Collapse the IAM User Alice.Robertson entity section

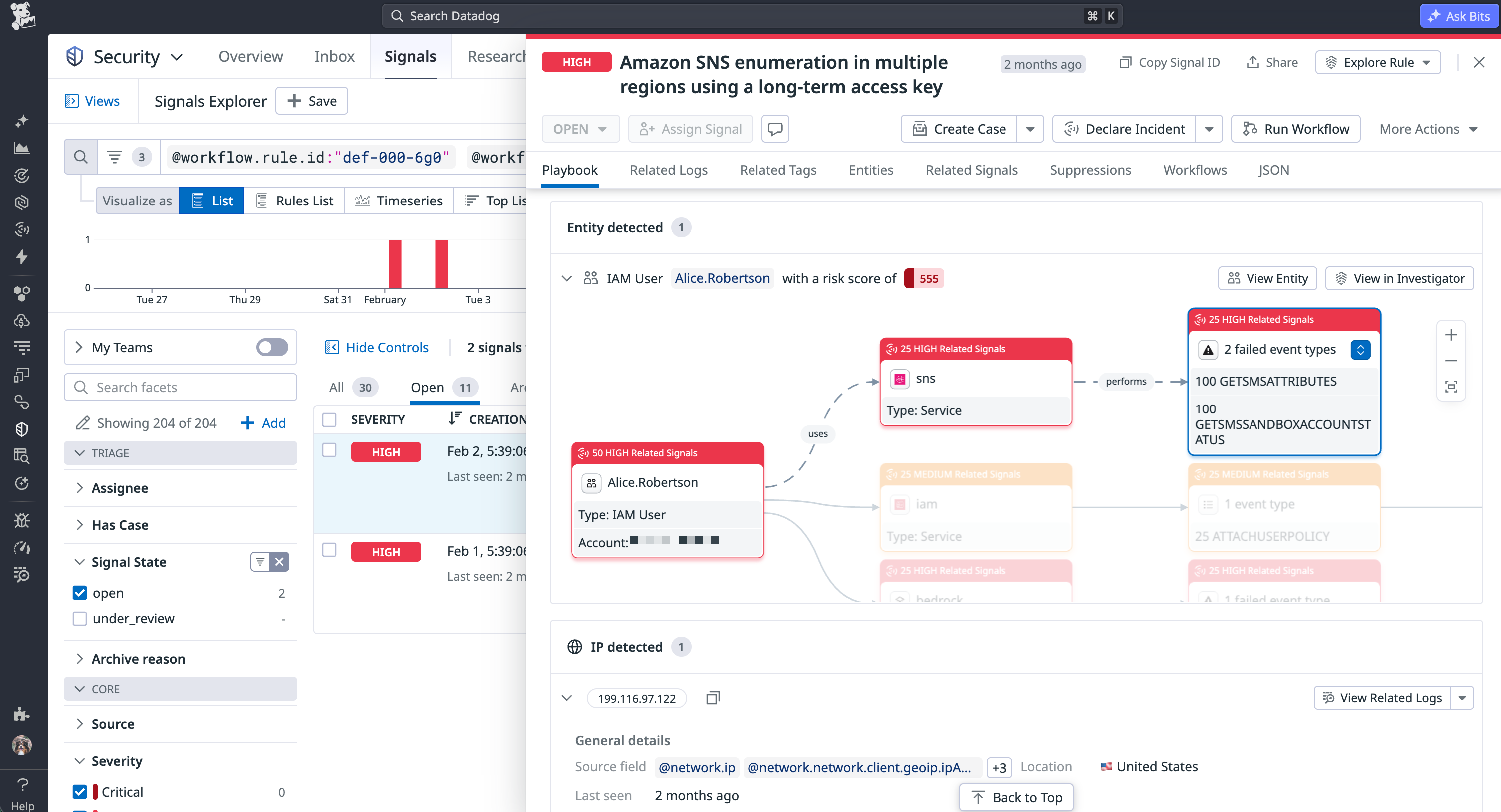point(567,278)
